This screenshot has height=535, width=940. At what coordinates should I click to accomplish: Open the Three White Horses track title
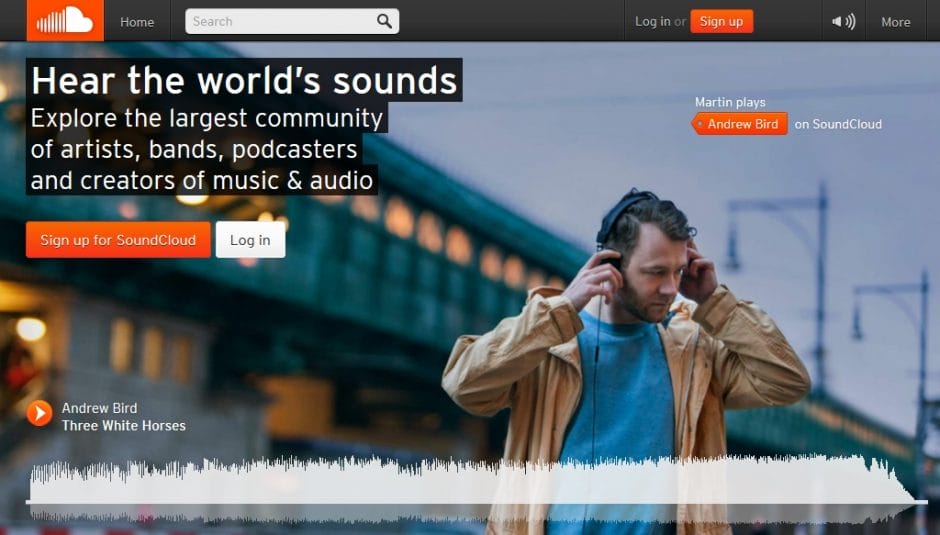123,426
